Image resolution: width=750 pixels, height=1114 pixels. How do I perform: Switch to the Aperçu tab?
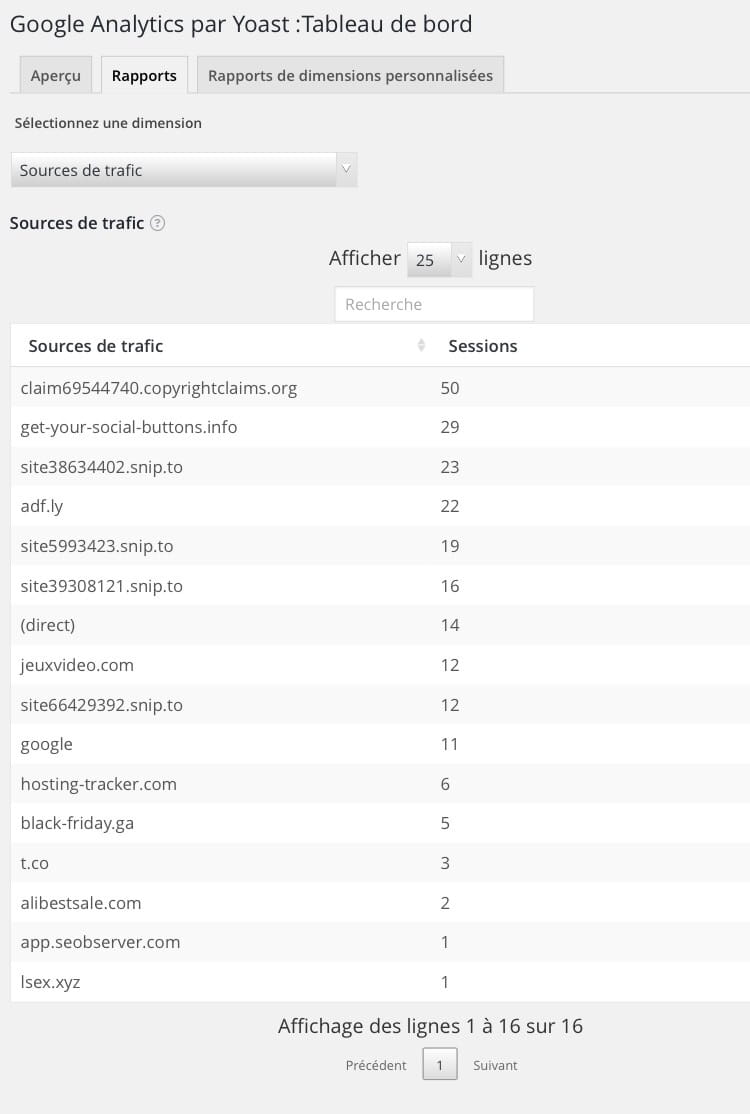click(55, 75)
